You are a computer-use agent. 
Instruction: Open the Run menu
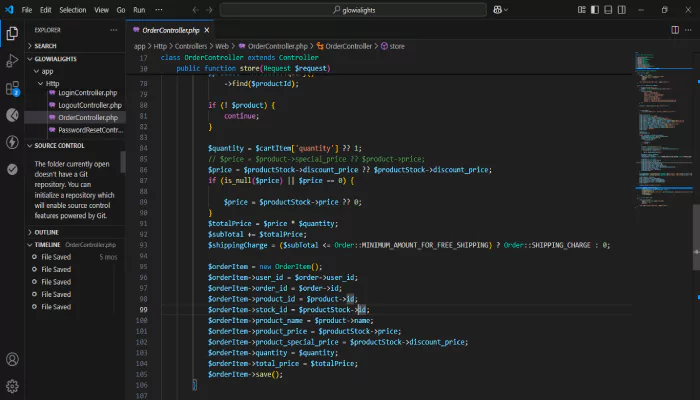pos(139,10)
